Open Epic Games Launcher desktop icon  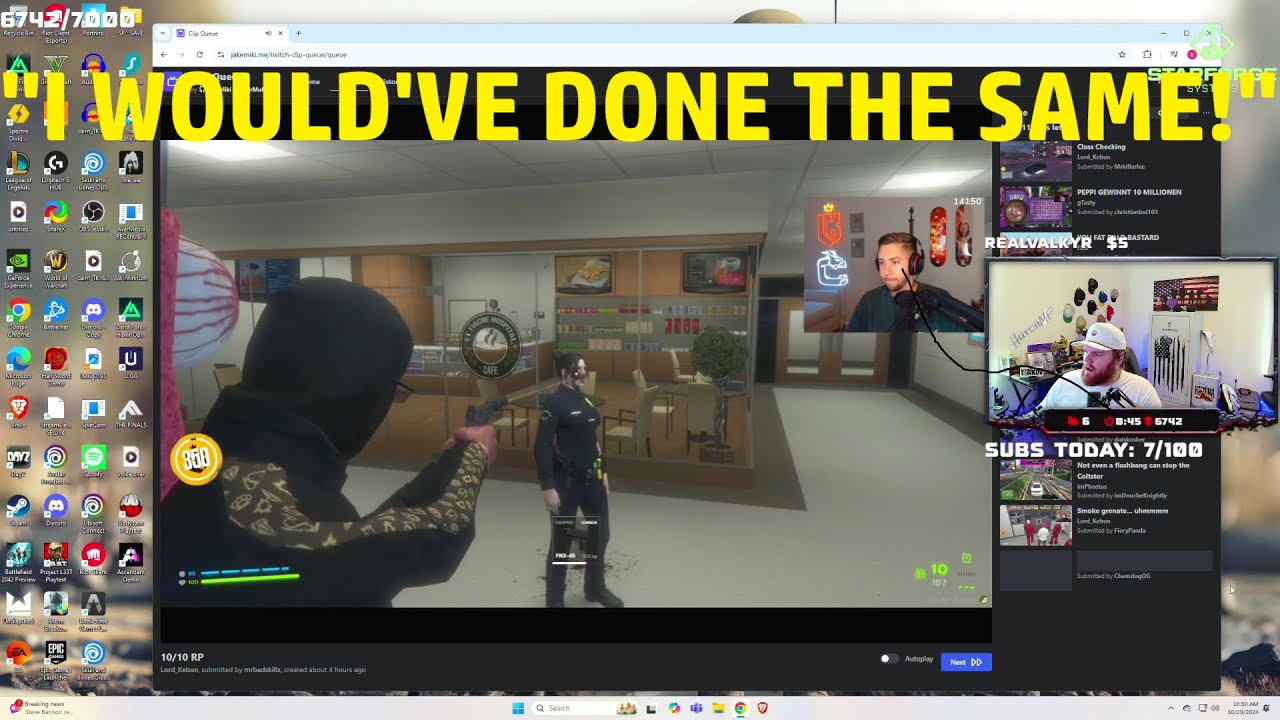[x=56, y=659]
